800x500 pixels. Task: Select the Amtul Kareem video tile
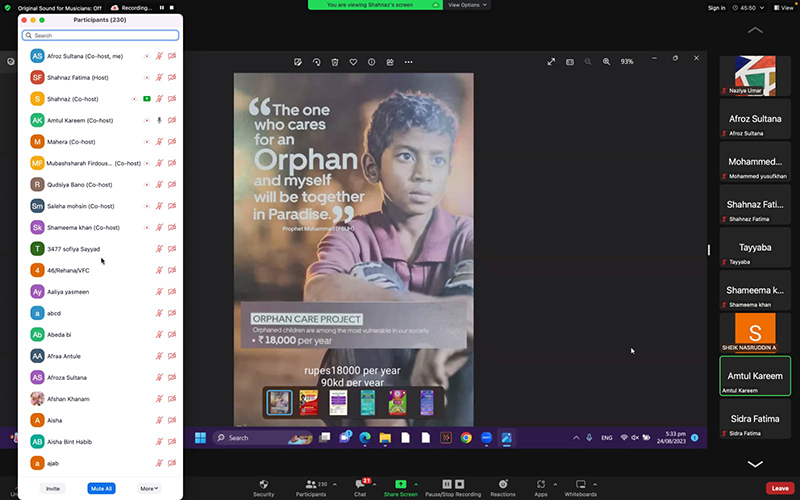(x=755, y=376)
